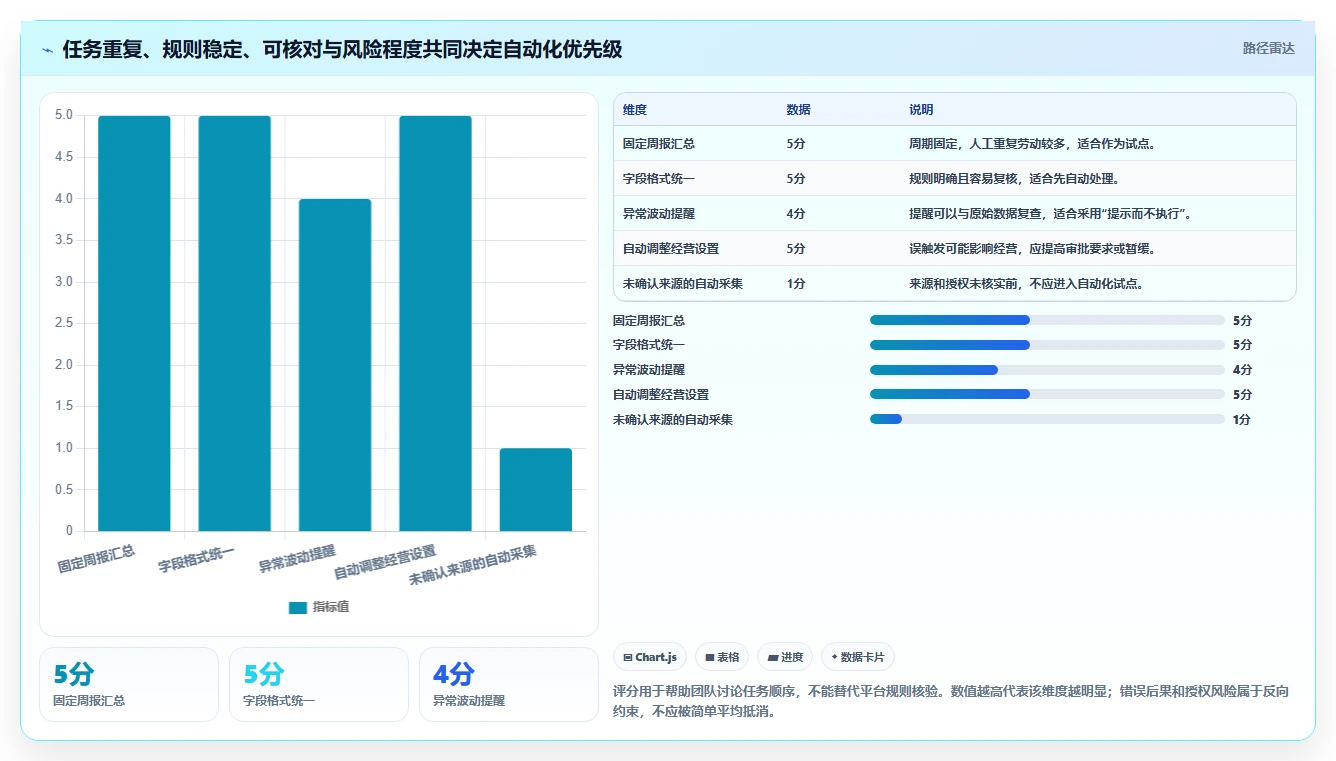Screen dimensions: 1336x761
Task: Click the 异常波动提醒 progress bar
Action: 1047,370
